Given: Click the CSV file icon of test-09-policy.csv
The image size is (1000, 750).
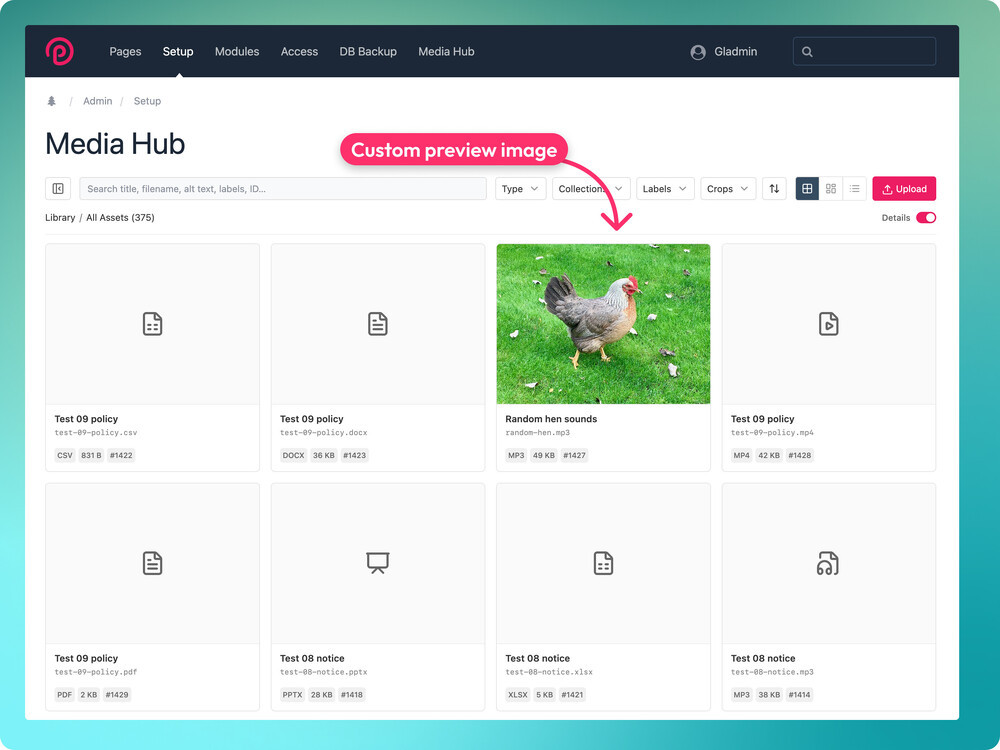Looking at the screenshot, I should coord(152,324).
